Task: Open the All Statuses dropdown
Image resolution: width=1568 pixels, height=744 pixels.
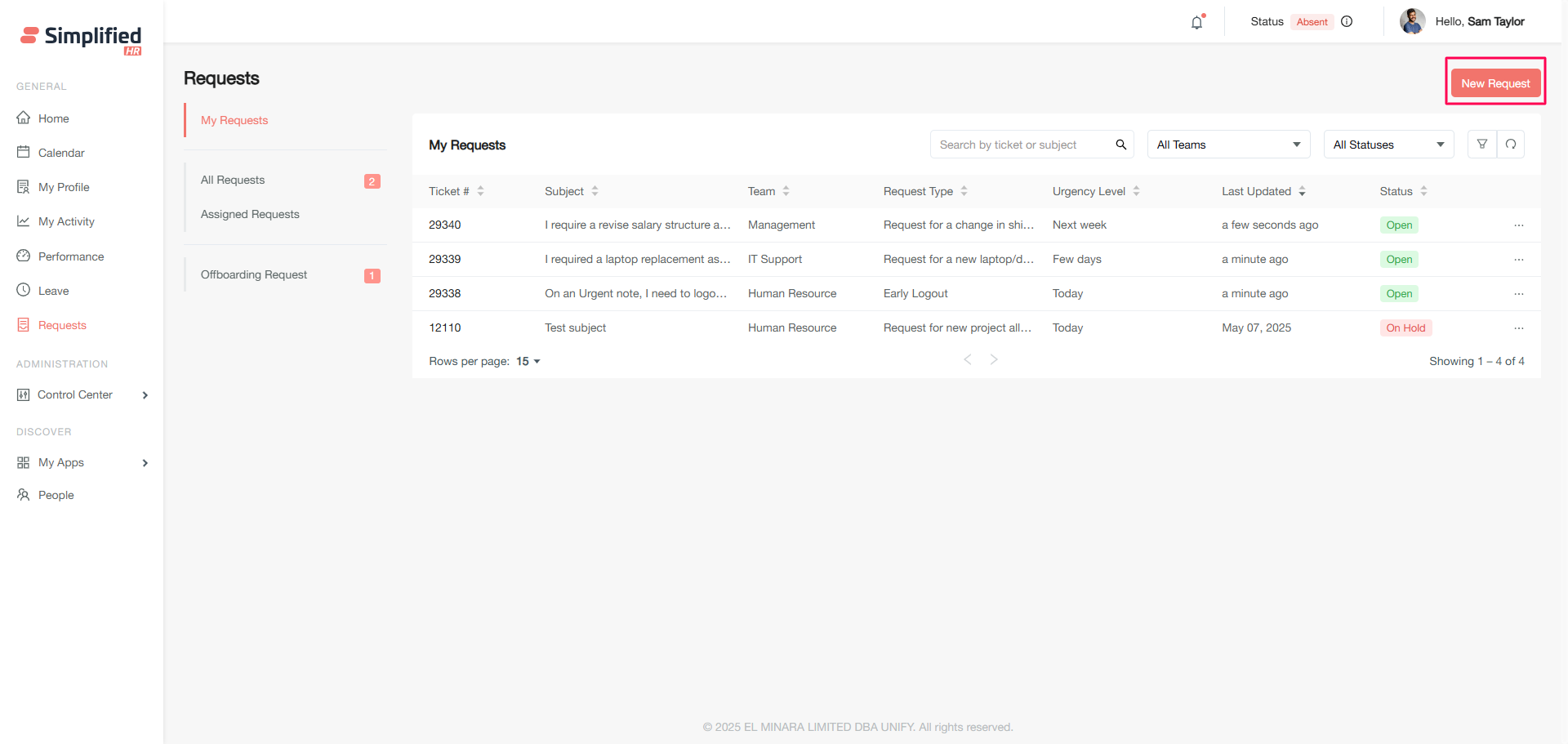Action: click(x=1388, y=145)
